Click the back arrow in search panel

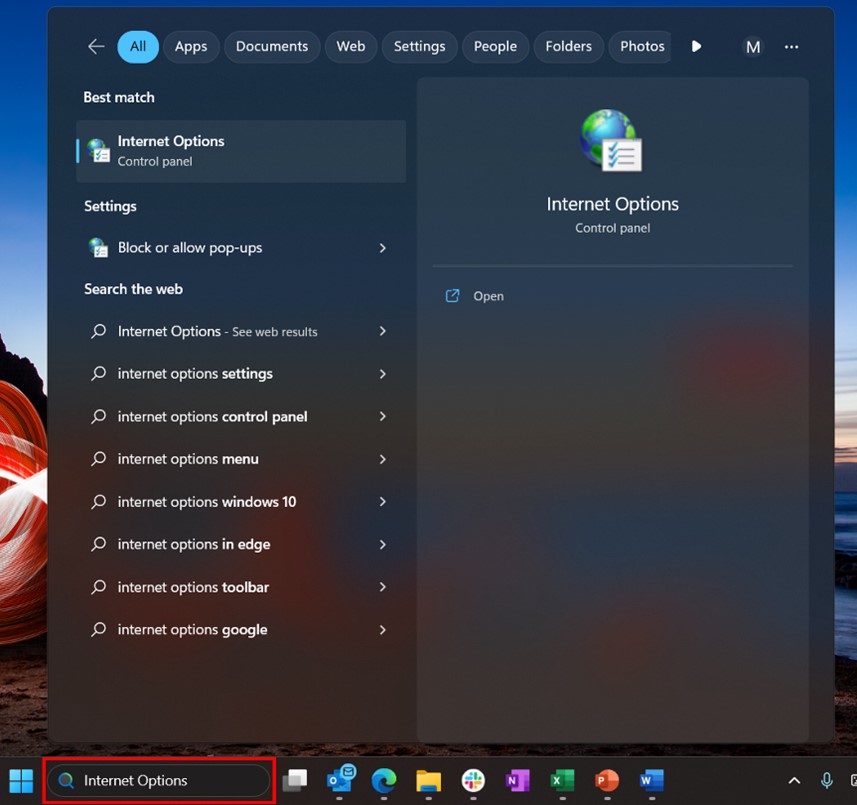pyautogui.click(x=96, y=46)
